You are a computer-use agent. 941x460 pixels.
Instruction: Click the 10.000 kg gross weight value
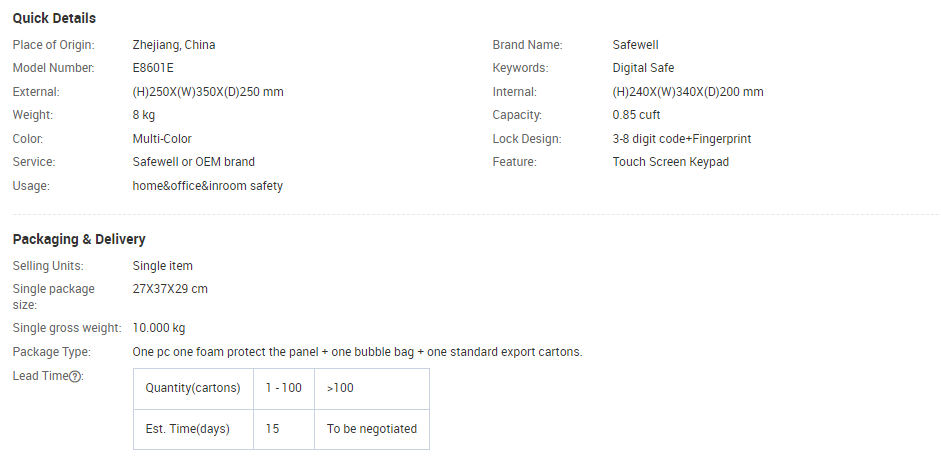click(158, 328)
